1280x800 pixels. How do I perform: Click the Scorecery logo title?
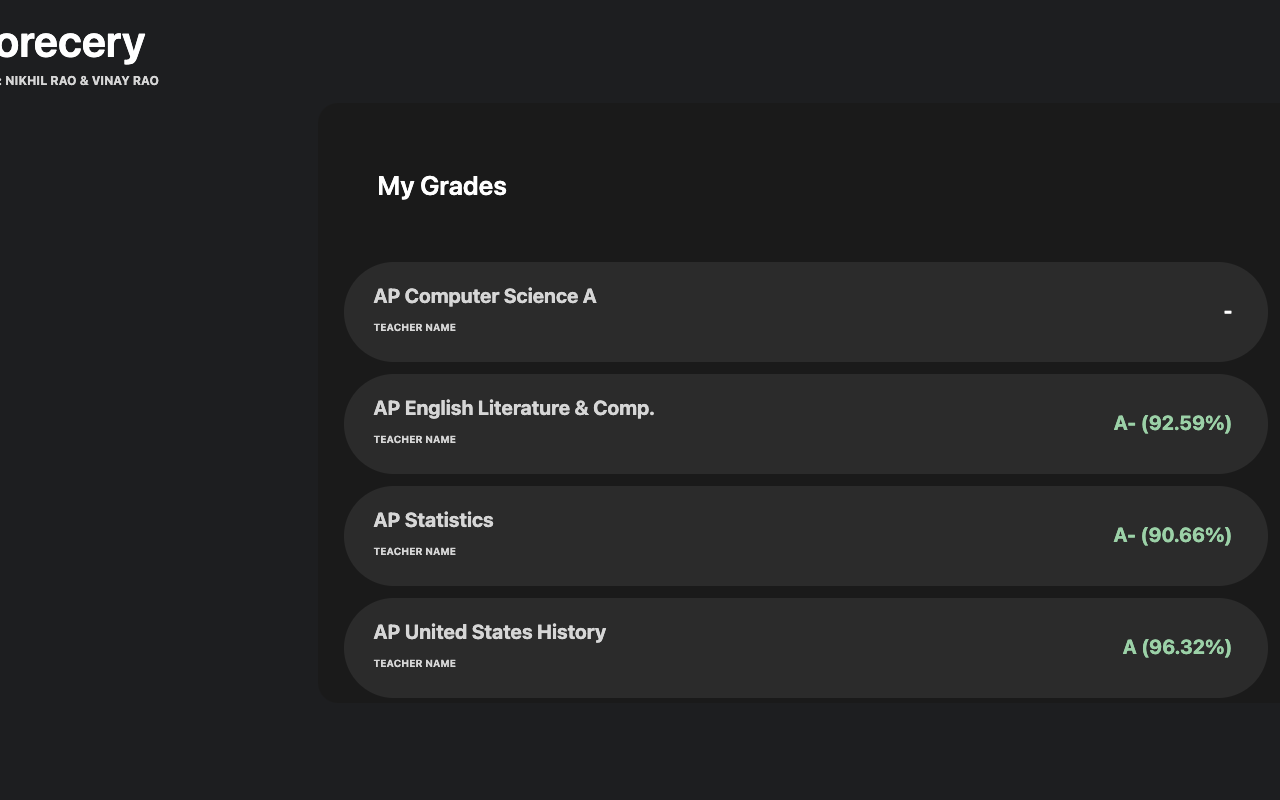[70, 43]
